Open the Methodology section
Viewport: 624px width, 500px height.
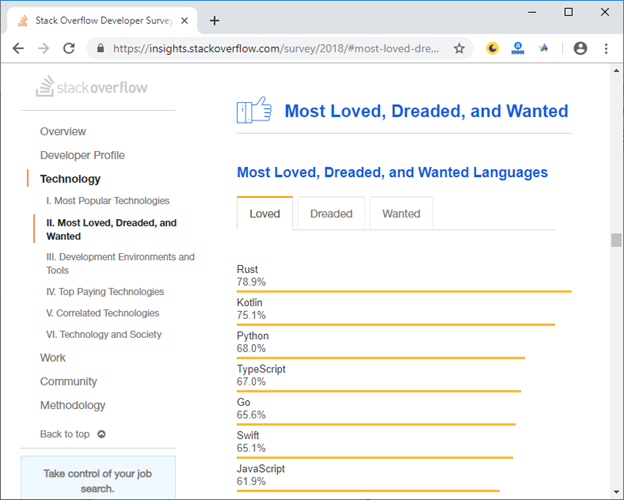tap(73, 405)
